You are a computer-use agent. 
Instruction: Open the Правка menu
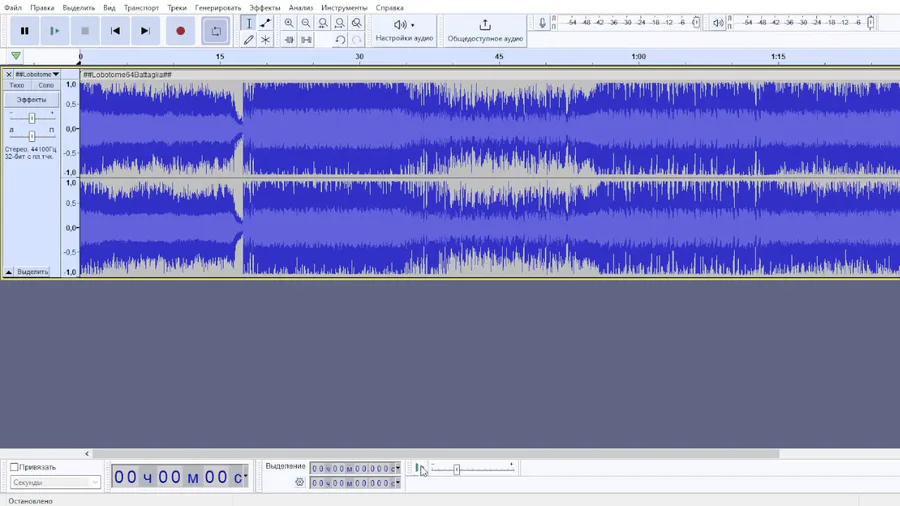coord(42,8)
